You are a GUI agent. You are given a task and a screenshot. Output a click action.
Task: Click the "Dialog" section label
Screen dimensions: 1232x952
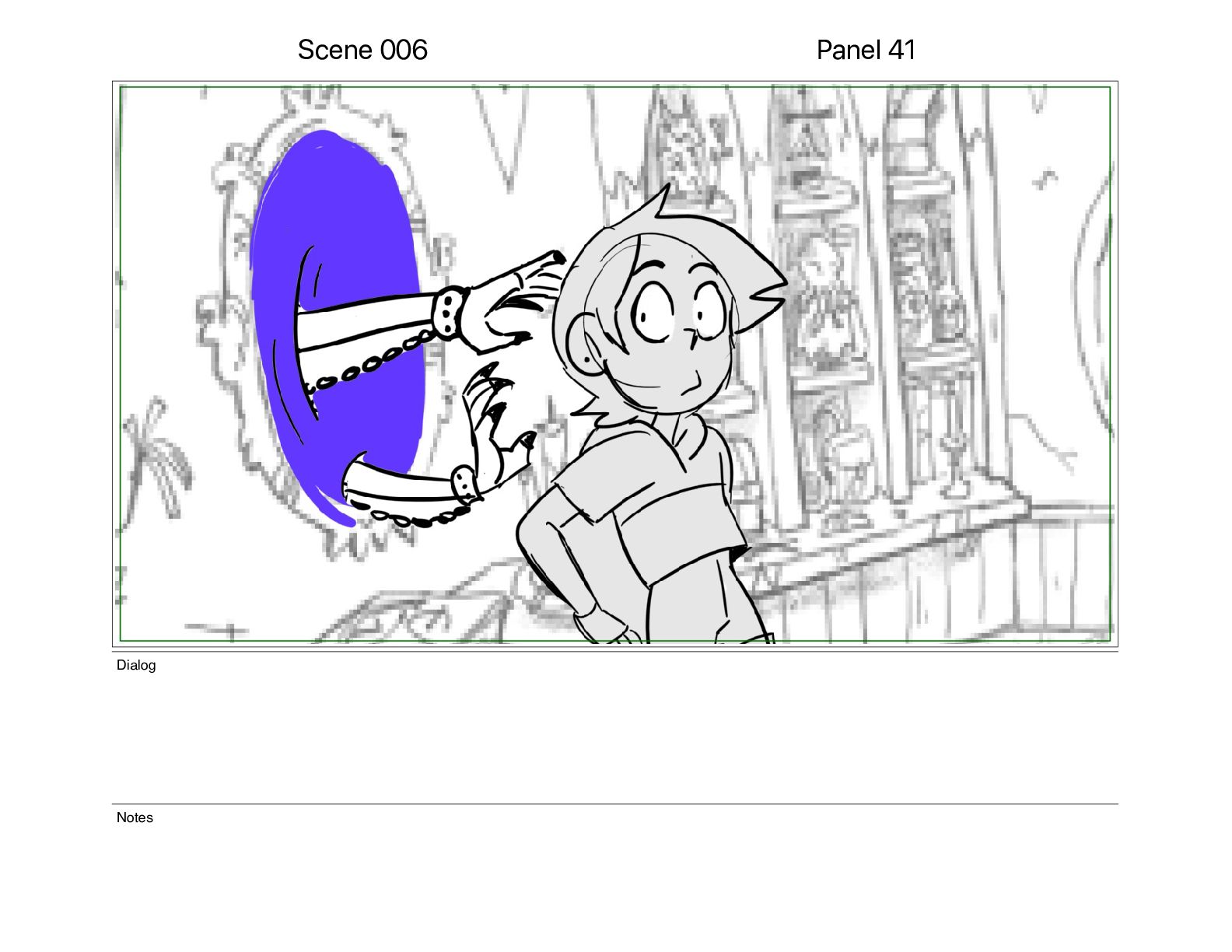[x=136, y=665]
